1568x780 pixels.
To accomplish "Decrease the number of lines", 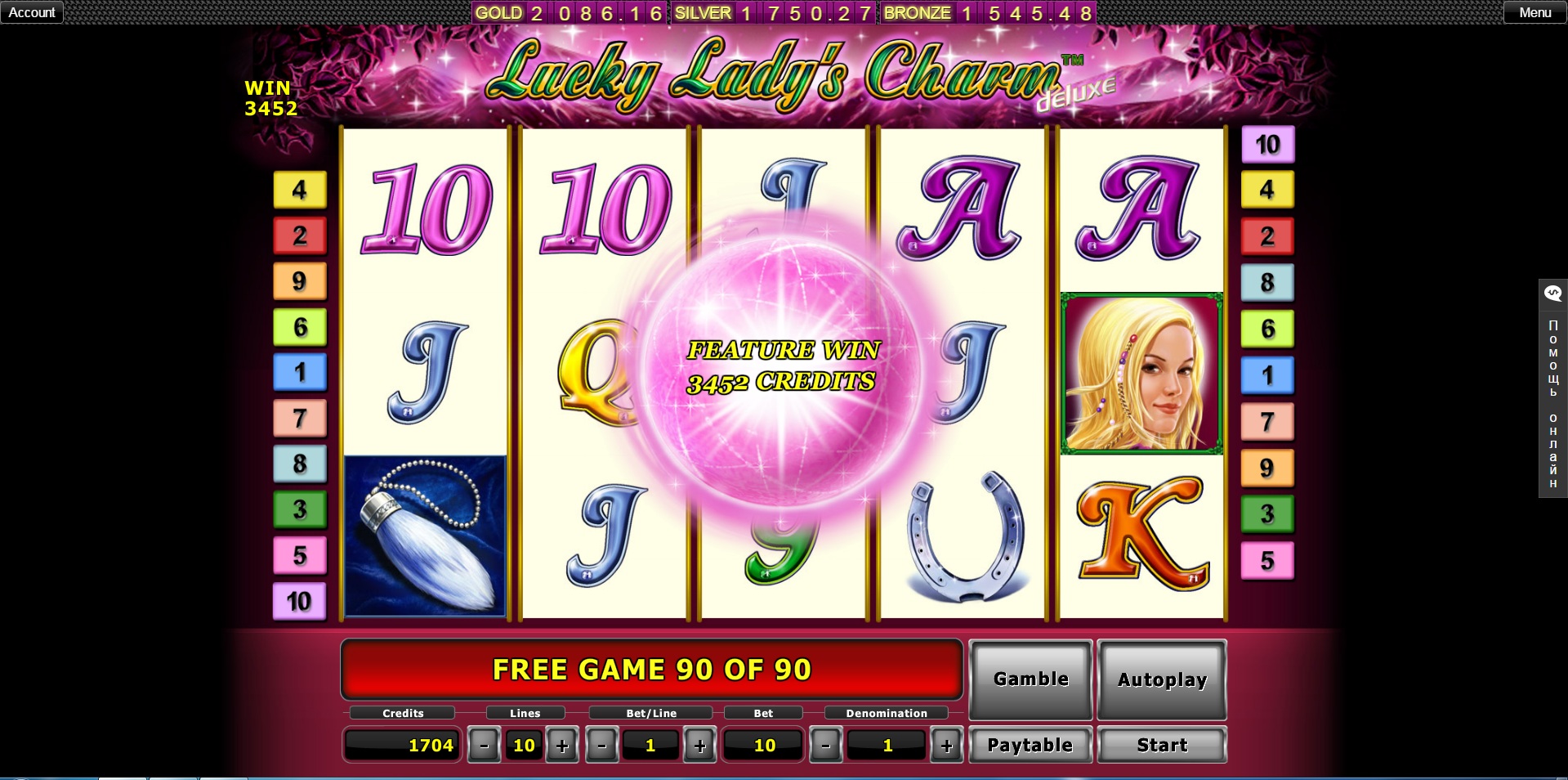I will click(485, 745).
